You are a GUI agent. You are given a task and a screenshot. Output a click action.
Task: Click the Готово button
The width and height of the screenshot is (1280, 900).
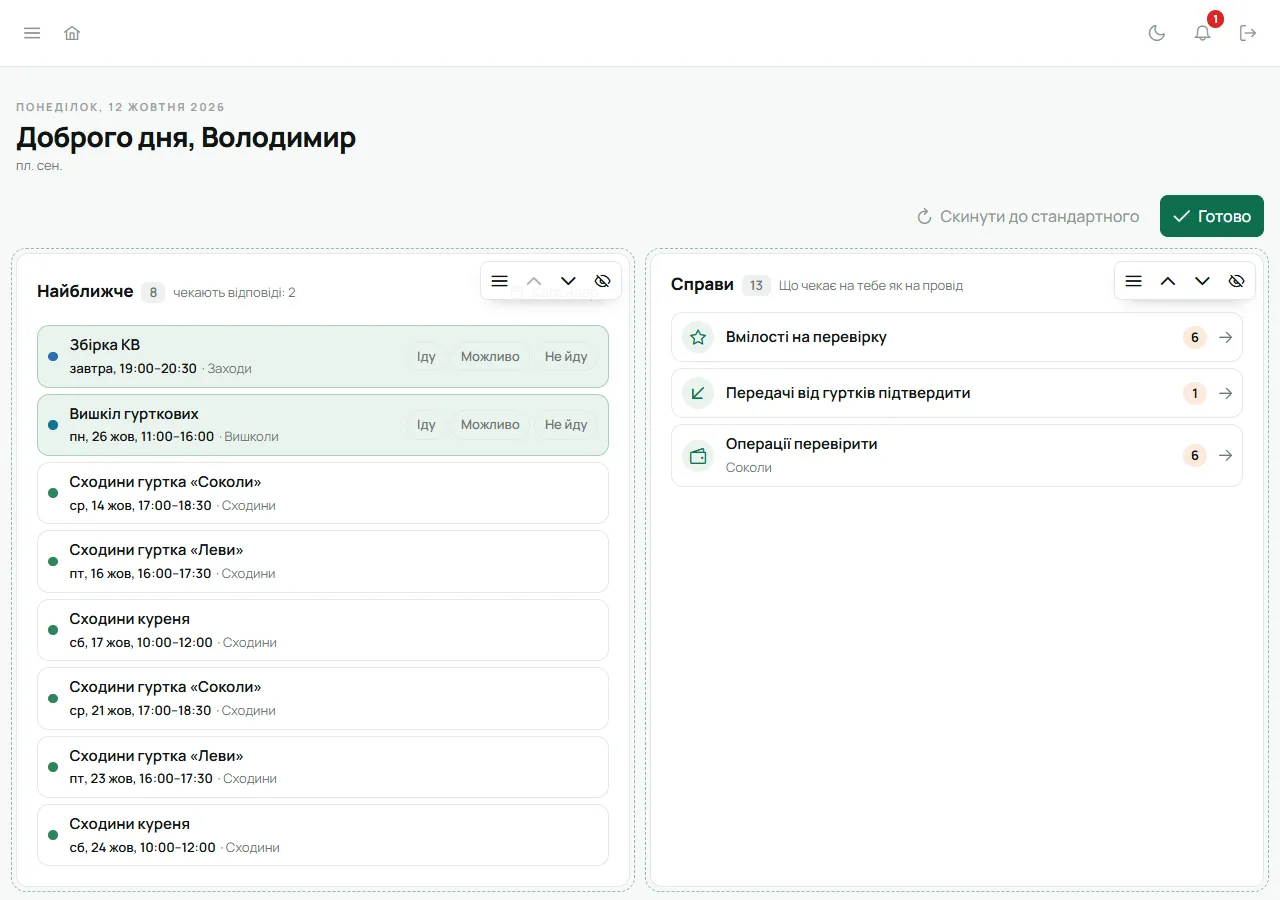(x=1212, y=216)
